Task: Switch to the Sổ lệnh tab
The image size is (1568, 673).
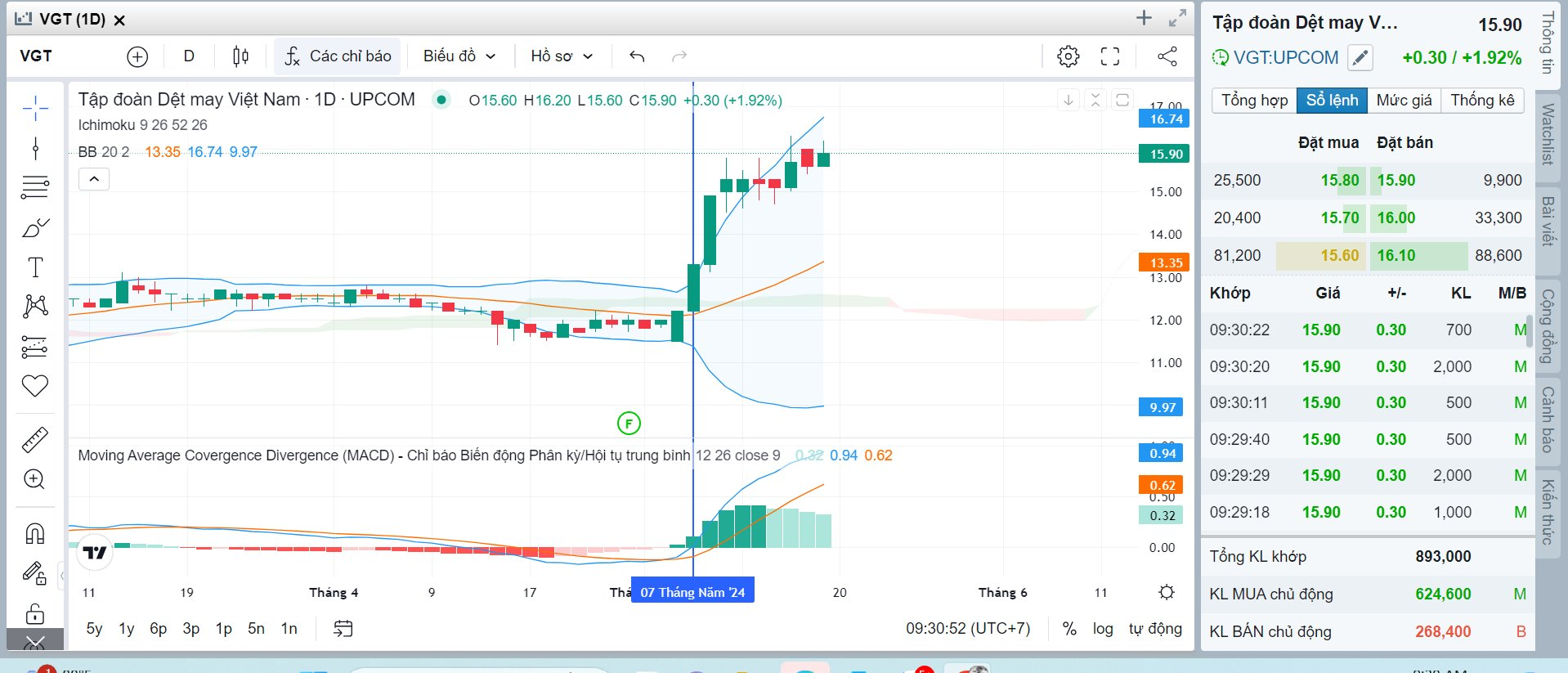Action: [x=1332, y=100]
